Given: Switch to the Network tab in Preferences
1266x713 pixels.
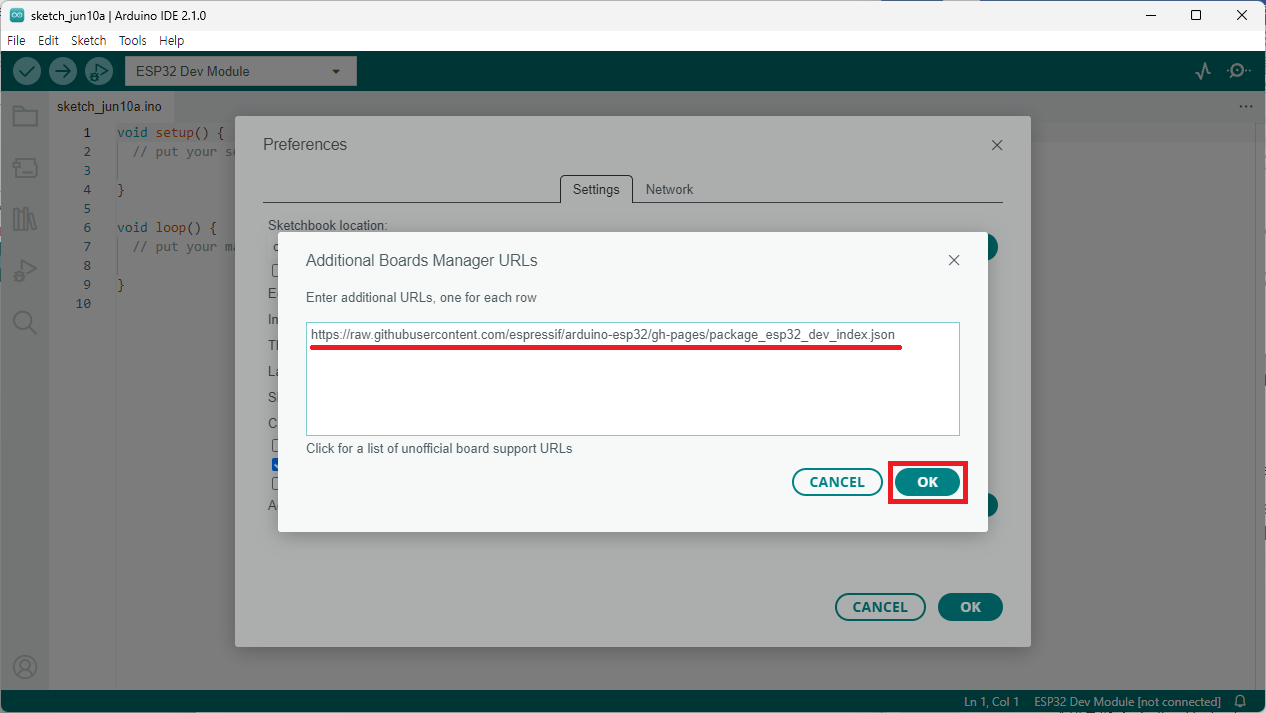Looking at the screenshot, I should click(x=669, y=189).
